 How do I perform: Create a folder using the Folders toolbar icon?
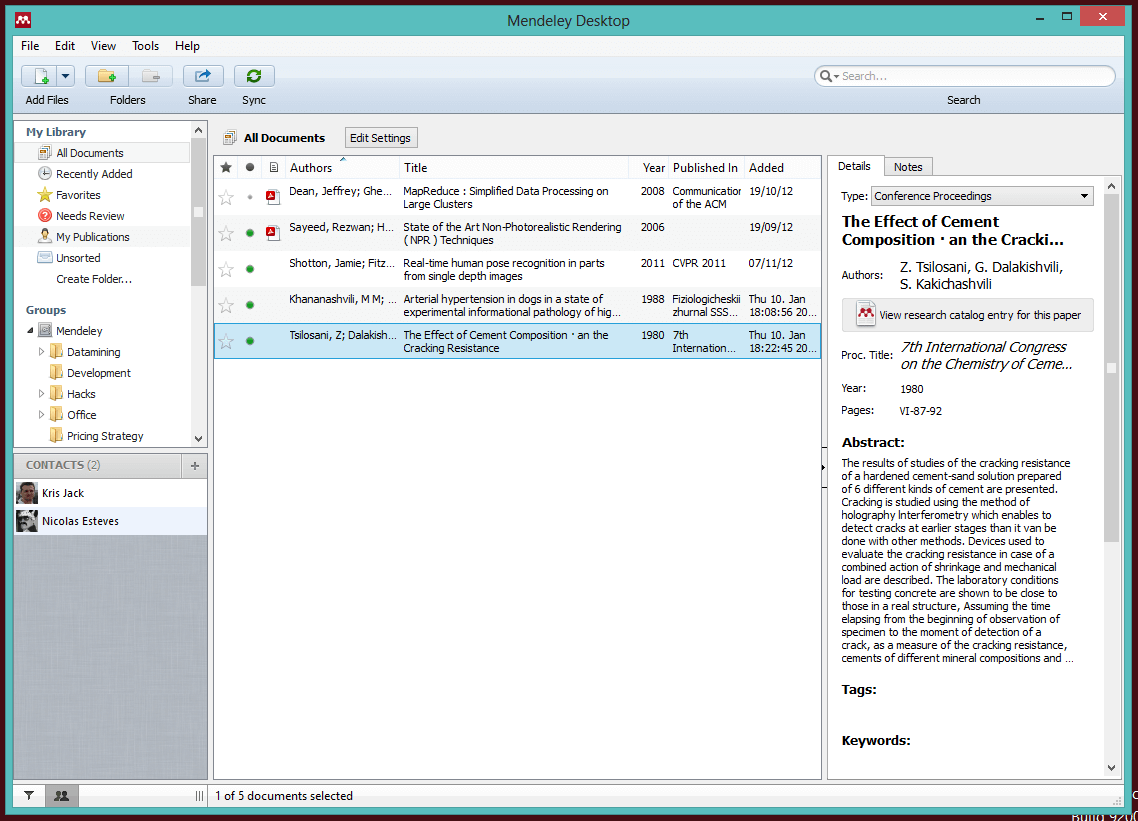tap(106, 75)
